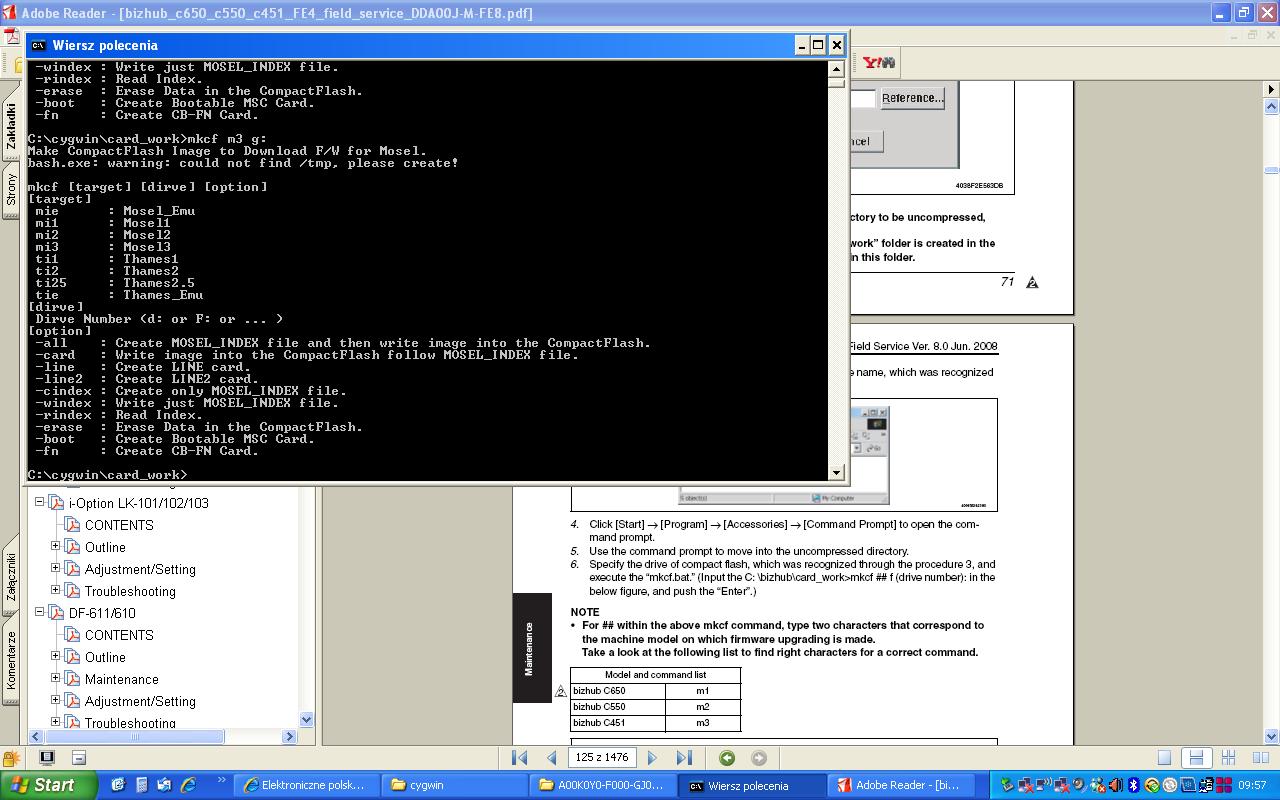Go to next page in Adobe Reader

(652, 758)
